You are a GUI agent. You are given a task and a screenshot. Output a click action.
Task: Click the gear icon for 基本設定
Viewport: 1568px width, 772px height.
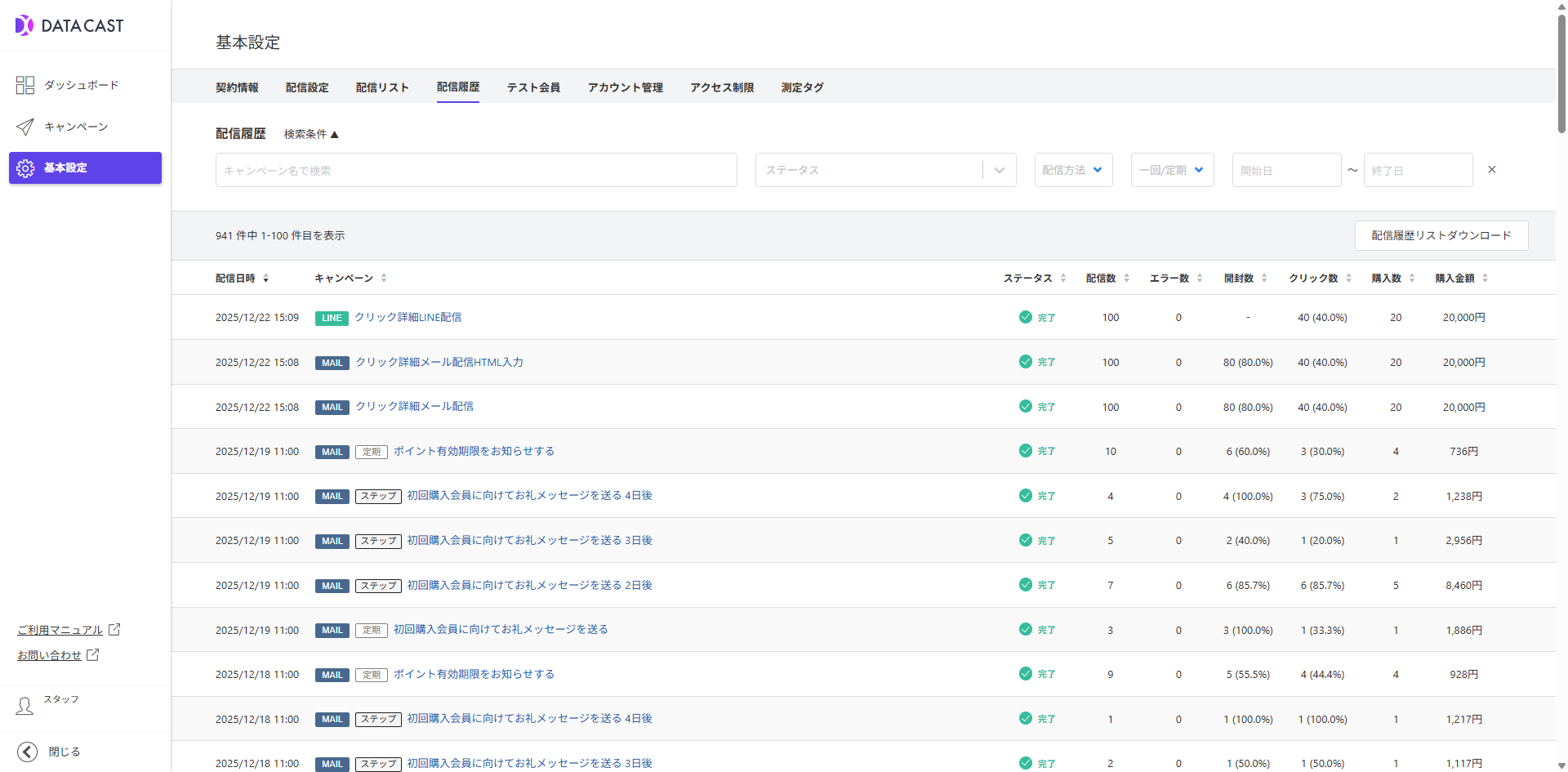point(25,168)
